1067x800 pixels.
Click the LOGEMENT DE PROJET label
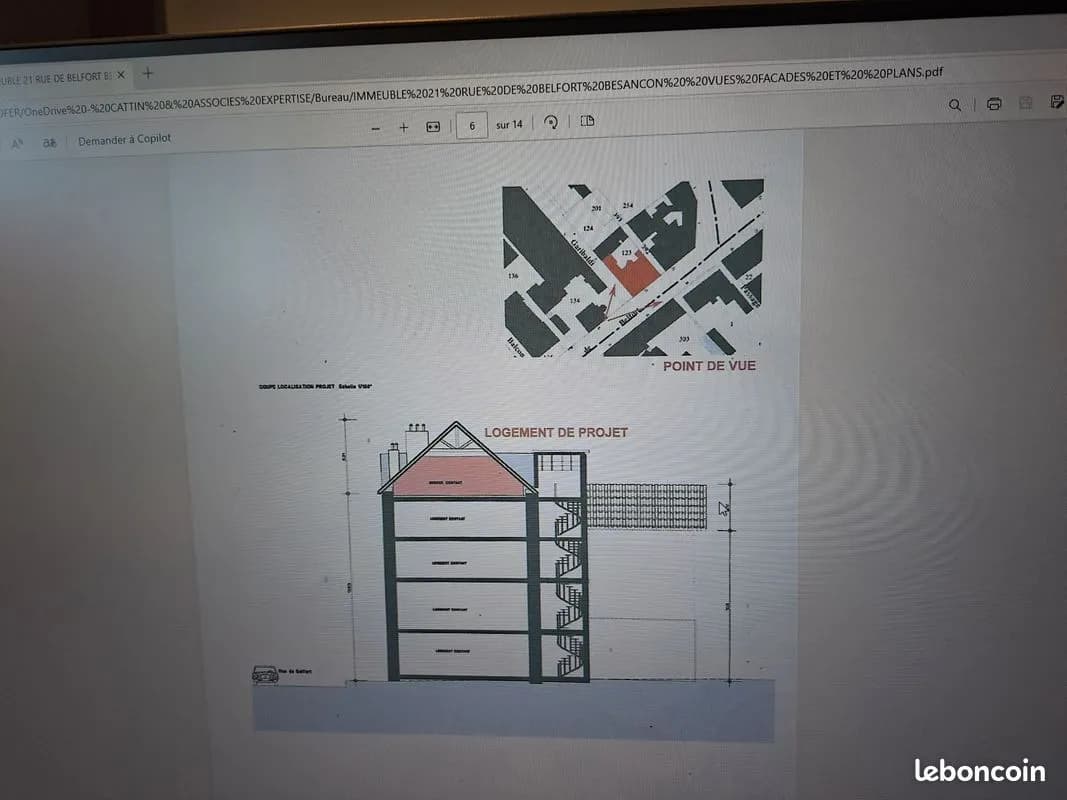(x=556, y=432)
